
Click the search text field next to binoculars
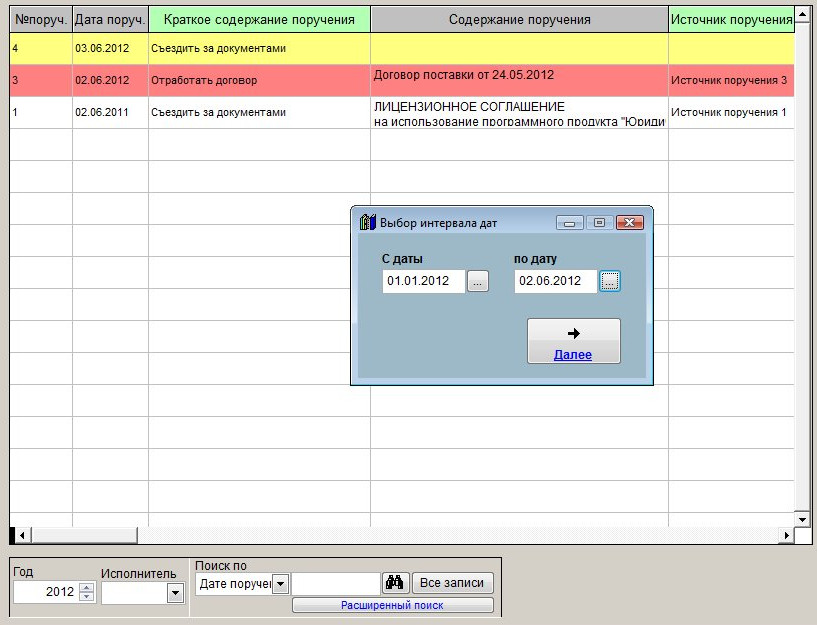point(336,584)
